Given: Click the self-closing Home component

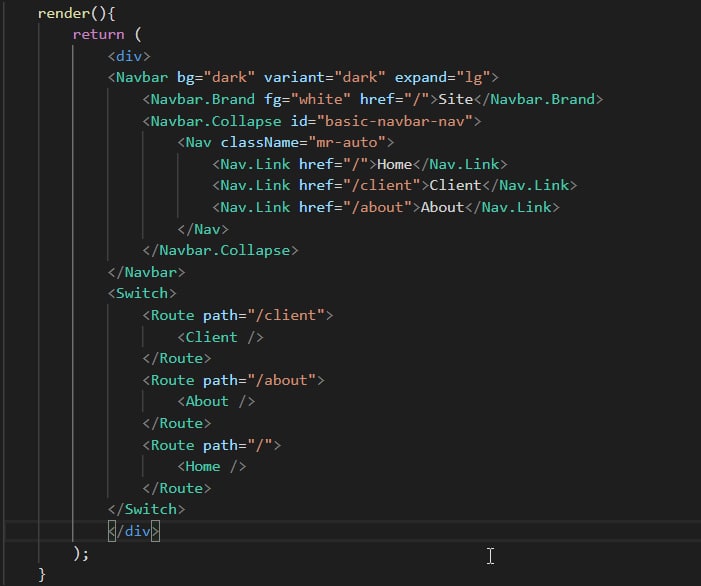Looking at the screenshot, I should pyautogui.click(x=211, y=467).
